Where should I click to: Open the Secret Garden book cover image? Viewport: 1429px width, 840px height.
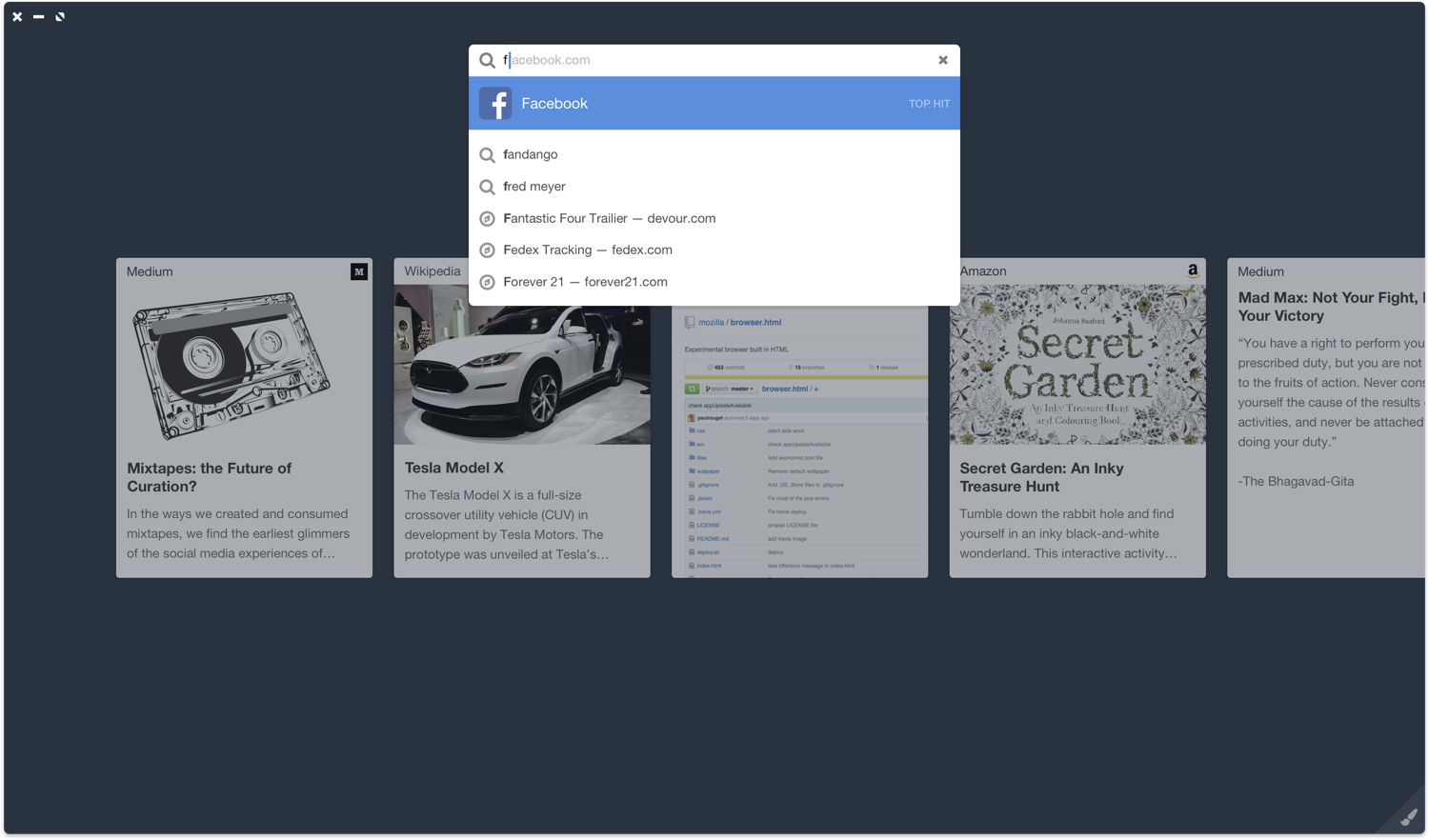point(1077,365)
